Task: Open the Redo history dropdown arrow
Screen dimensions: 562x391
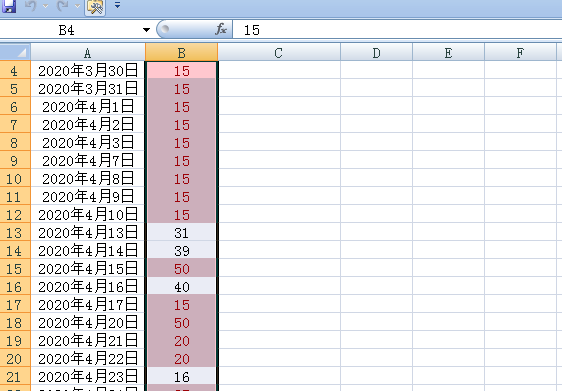Action: (x=77, y=6)
